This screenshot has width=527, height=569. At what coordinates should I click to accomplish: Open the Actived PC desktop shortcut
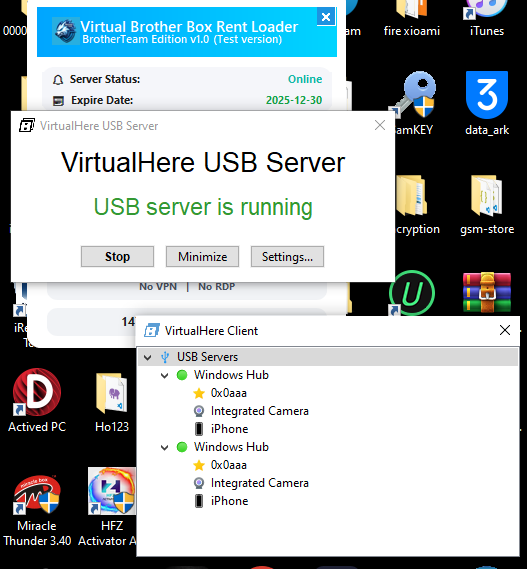(37, 401)
